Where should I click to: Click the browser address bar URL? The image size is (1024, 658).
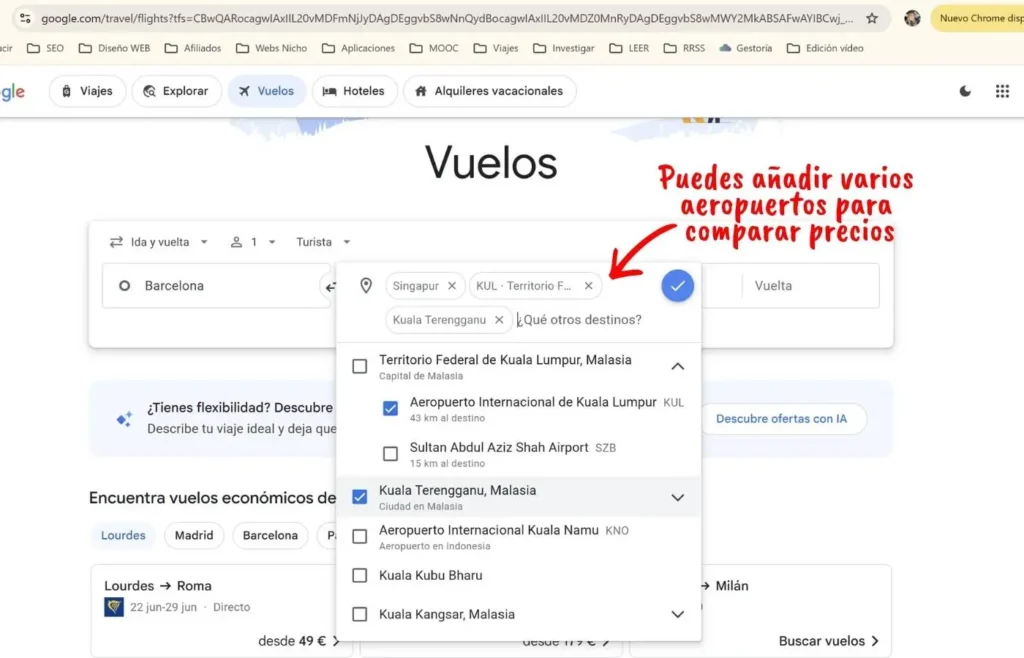447,18
